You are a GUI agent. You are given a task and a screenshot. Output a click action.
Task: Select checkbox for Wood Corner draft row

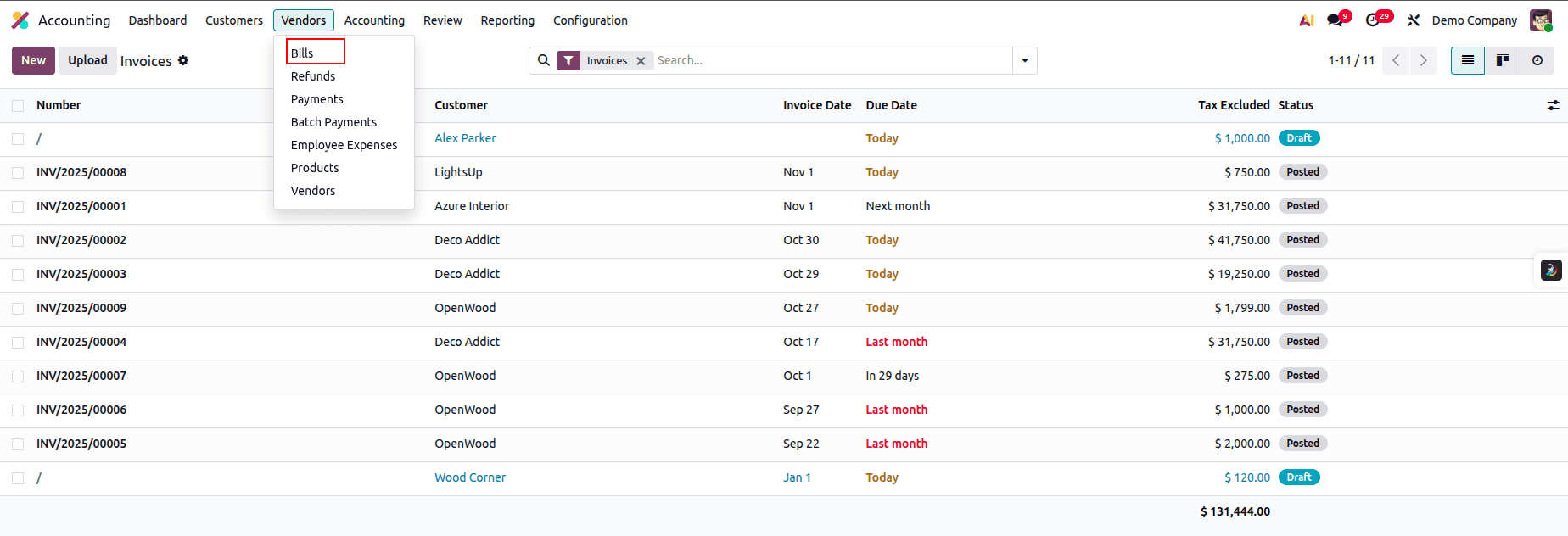tap(18, 478)
